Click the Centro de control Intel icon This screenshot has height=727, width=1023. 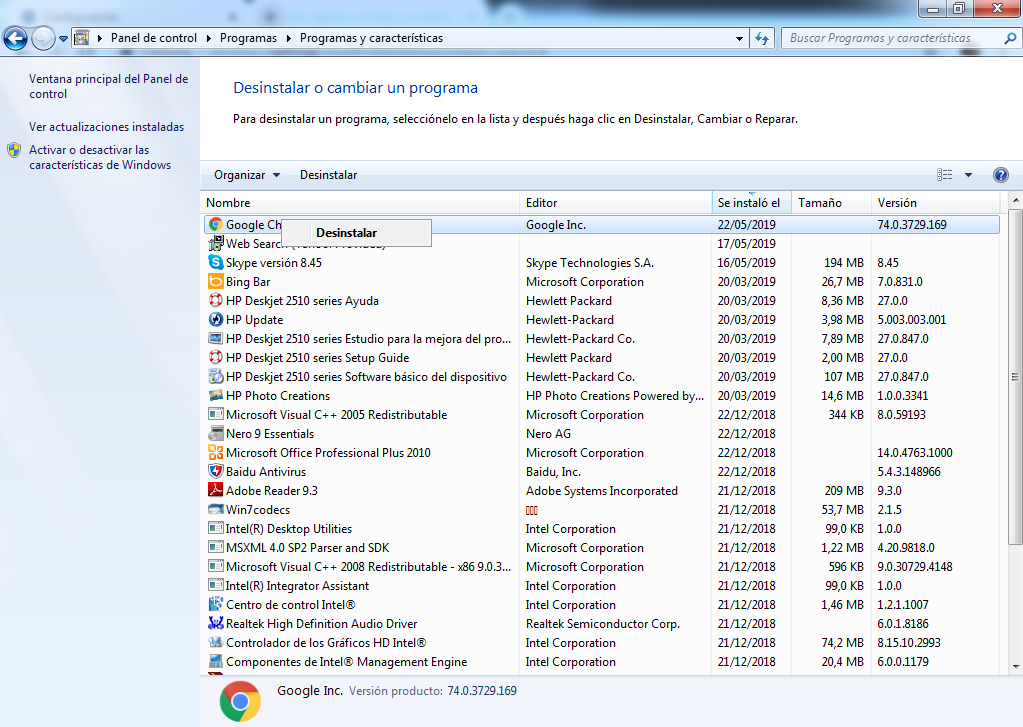point(215,604)
